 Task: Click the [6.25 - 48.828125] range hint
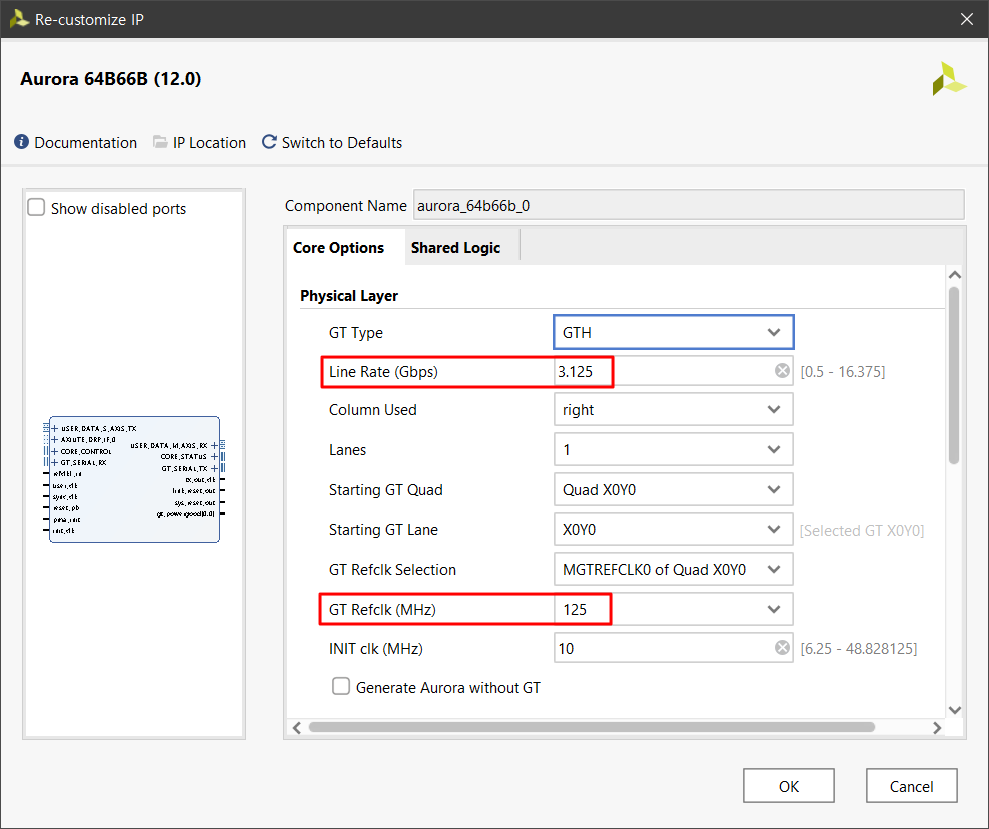click(x=858, y=649)
